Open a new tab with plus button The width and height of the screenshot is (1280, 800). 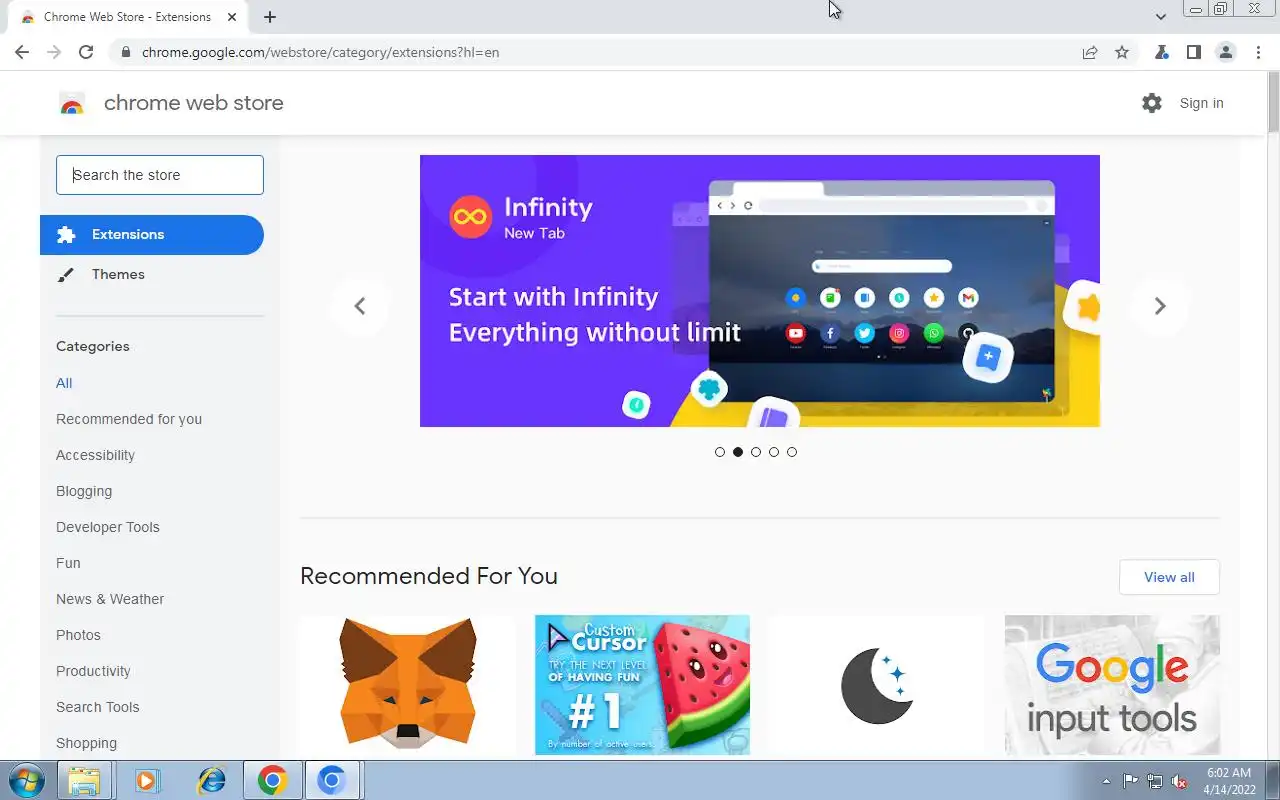(270, 17)
